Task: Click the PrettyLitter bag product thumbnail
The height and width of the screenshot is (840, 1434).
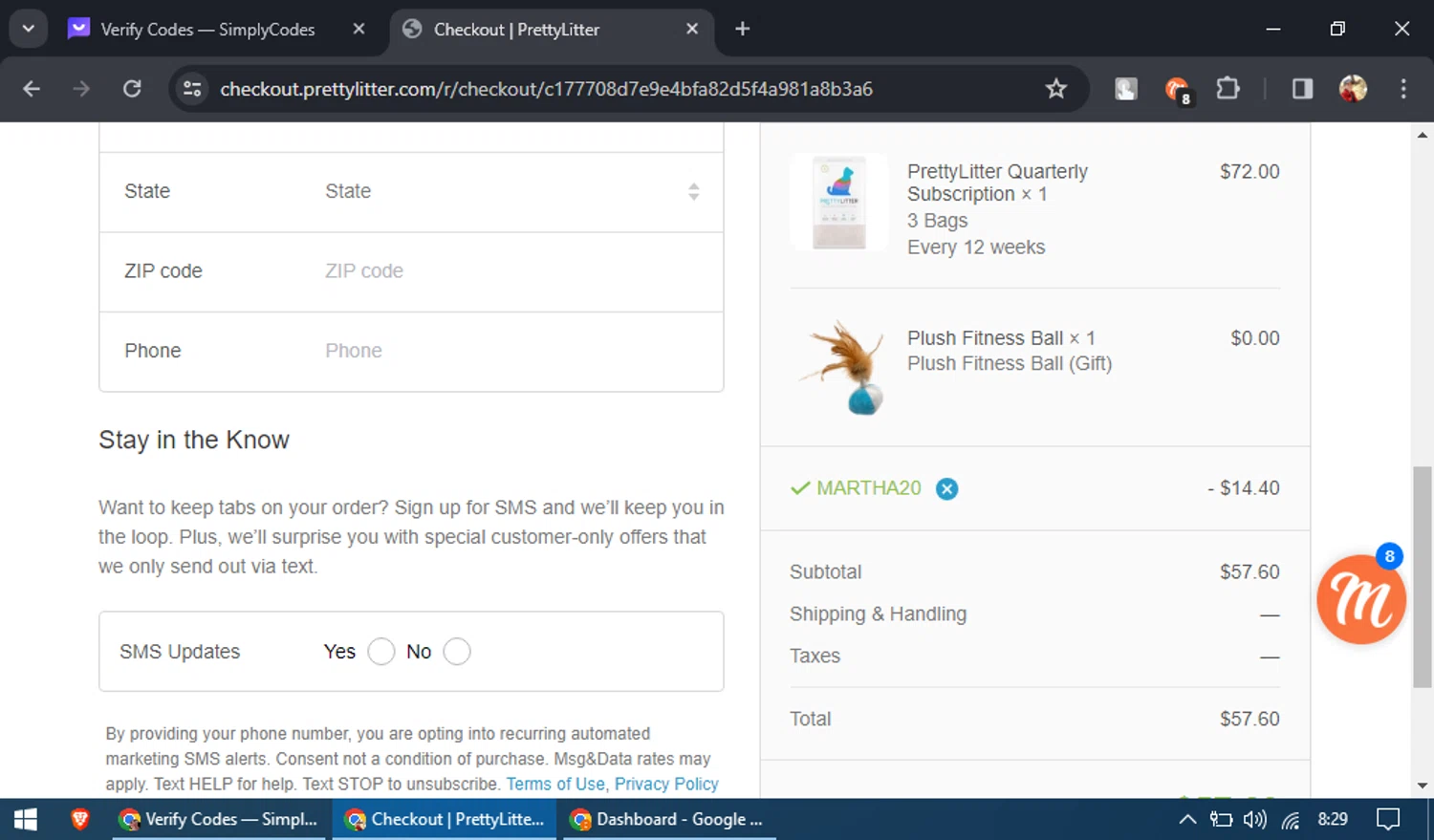Action: coord(838,202)
